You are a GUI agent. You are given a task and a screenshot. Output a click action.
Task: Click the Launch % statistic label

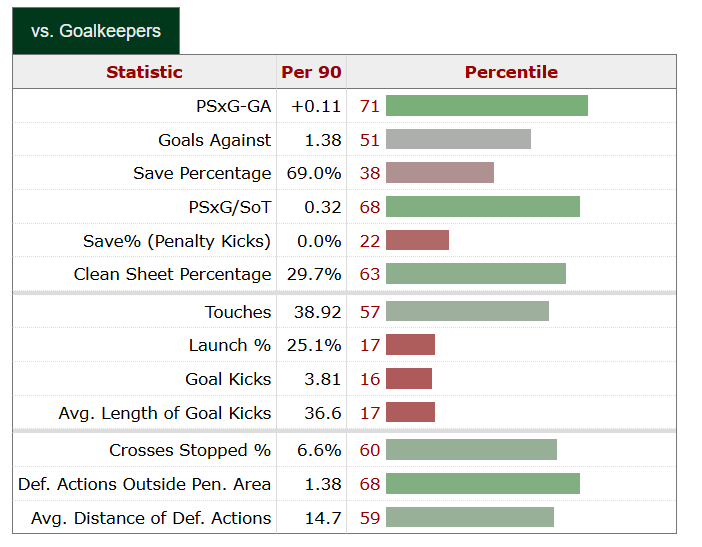[x=230, y=345]
